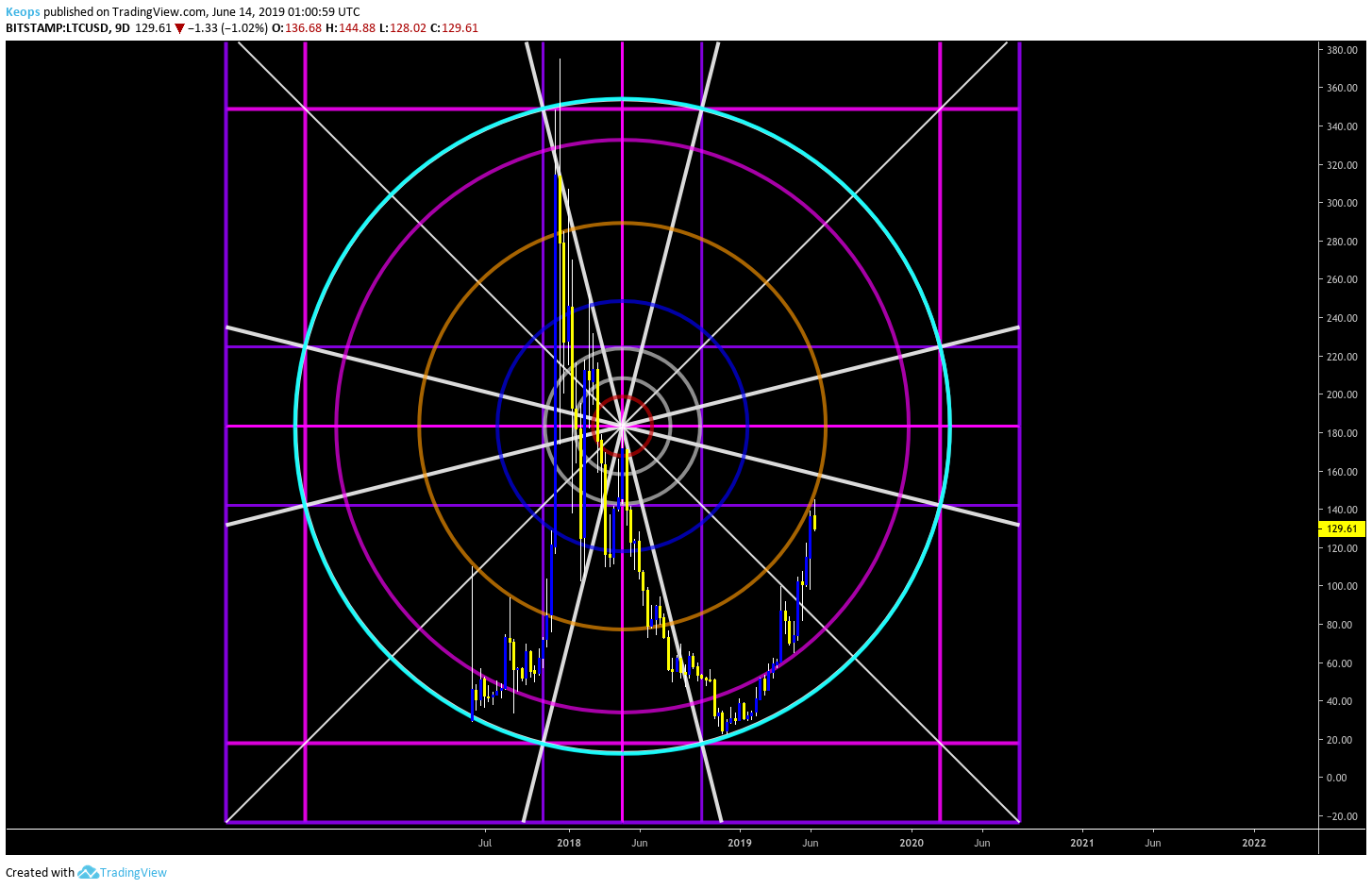Click the 340.00 price axis label

1342,126
